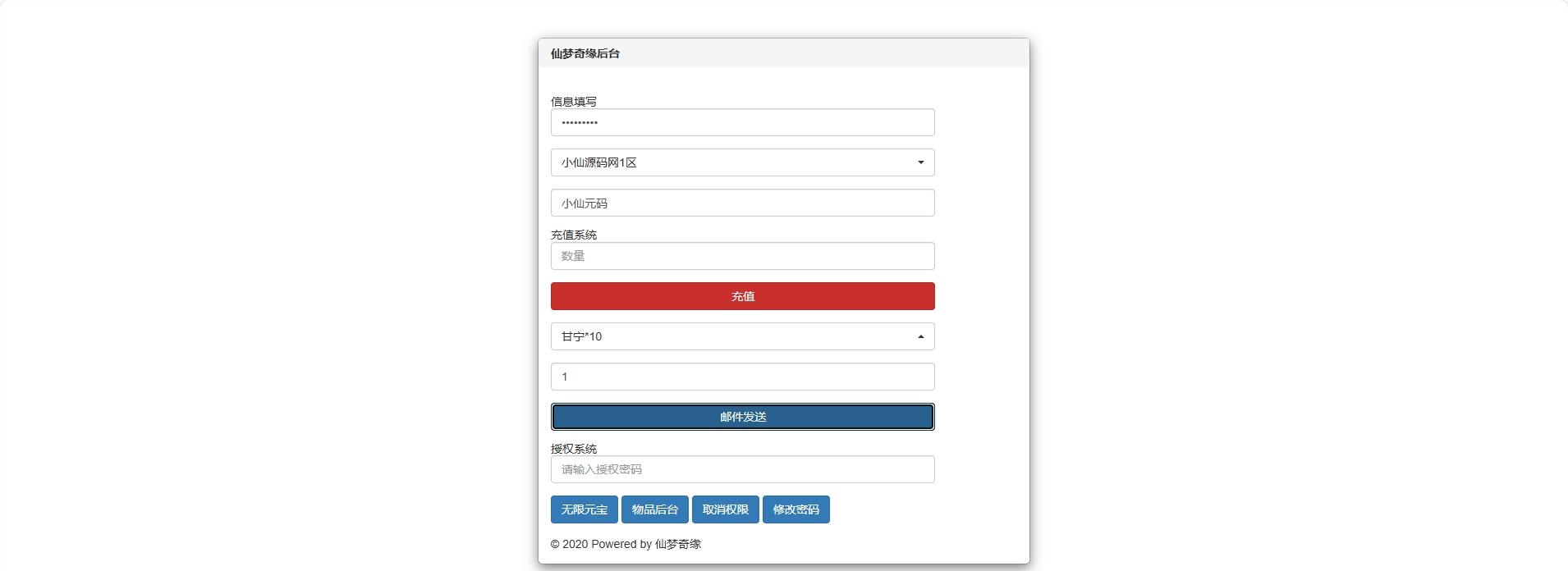Click the arrow on the server region selector
This screenshot has height=571, width=1568.
pyautogui.click(x=920, y=162)
